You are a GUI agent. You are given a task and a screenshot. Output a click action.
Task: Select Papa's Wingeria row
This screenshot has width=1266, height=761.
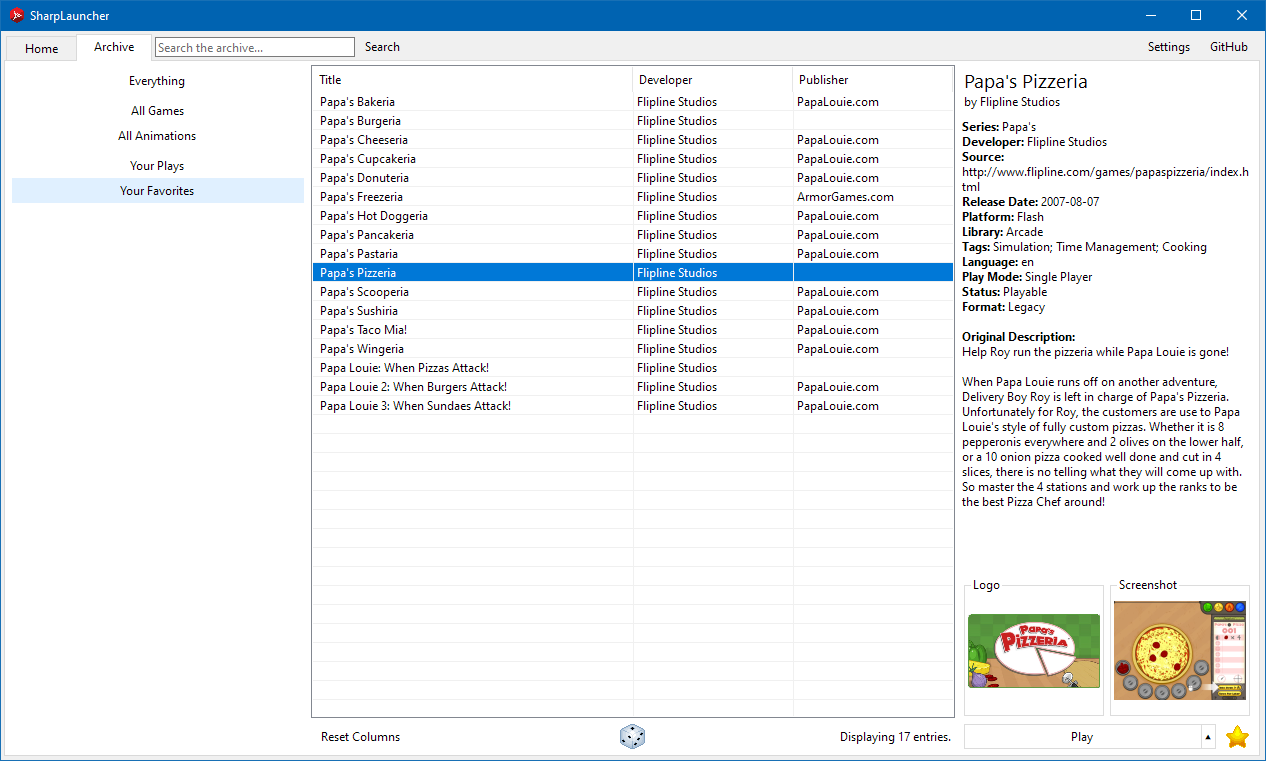633,349
